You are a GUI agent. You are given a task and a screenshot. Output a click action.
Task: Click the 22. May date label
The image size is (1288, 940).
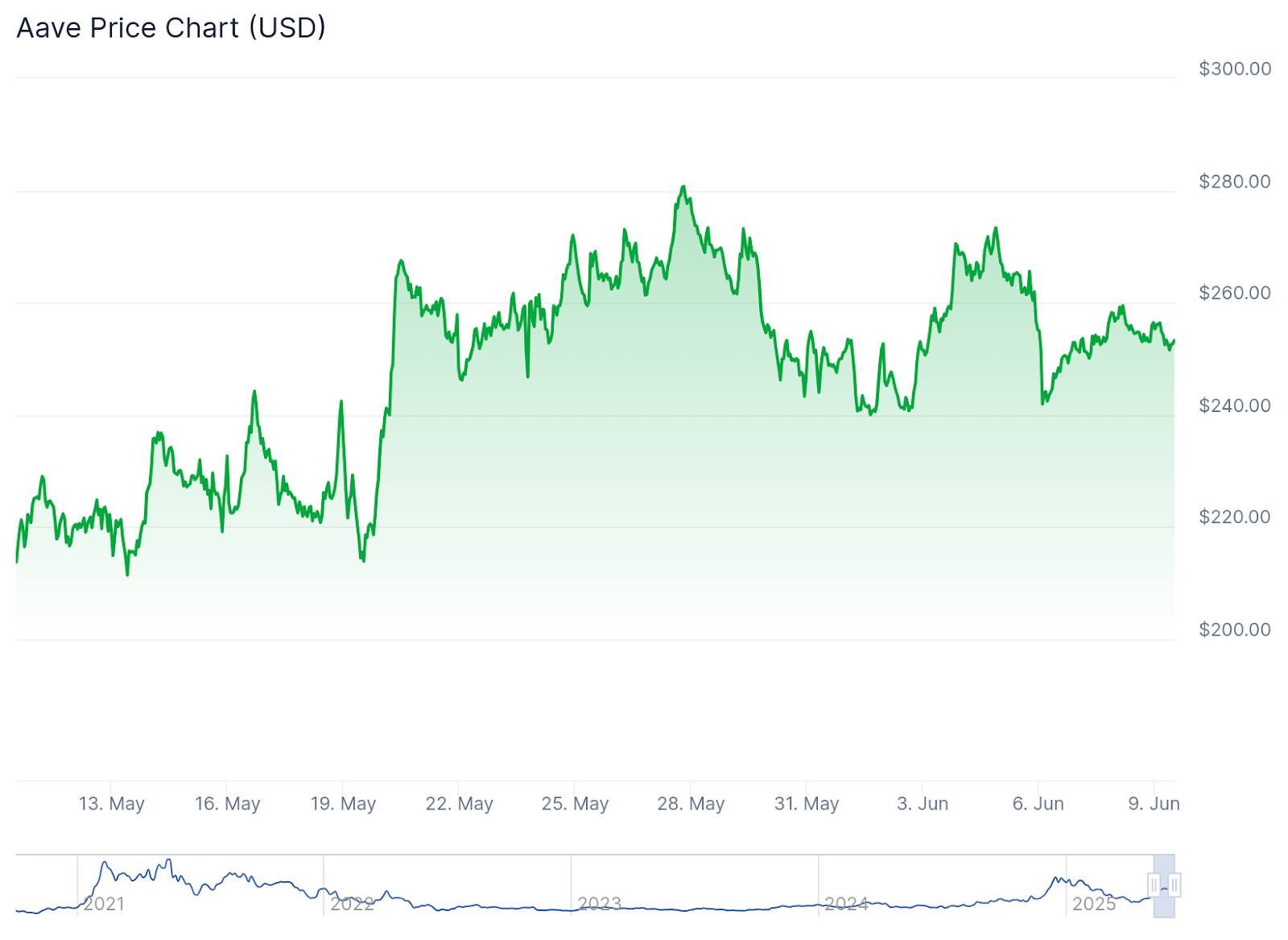pyautogui.click(x=459, y=803)
